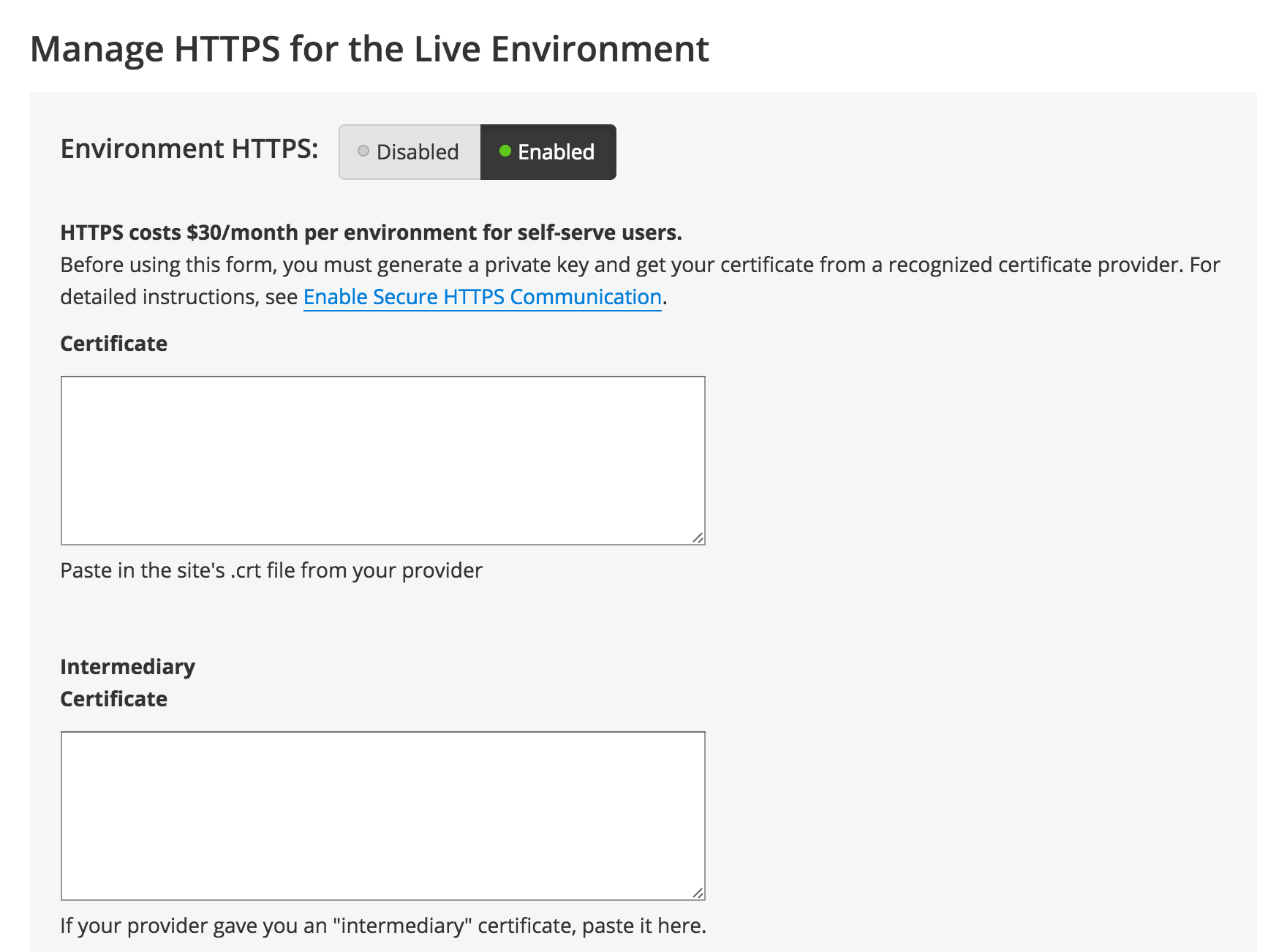Image resolution: width=1287 pixels, height=952 pixels.
Task: Click the .crt file paste hint text
Action: pos(271,570)
